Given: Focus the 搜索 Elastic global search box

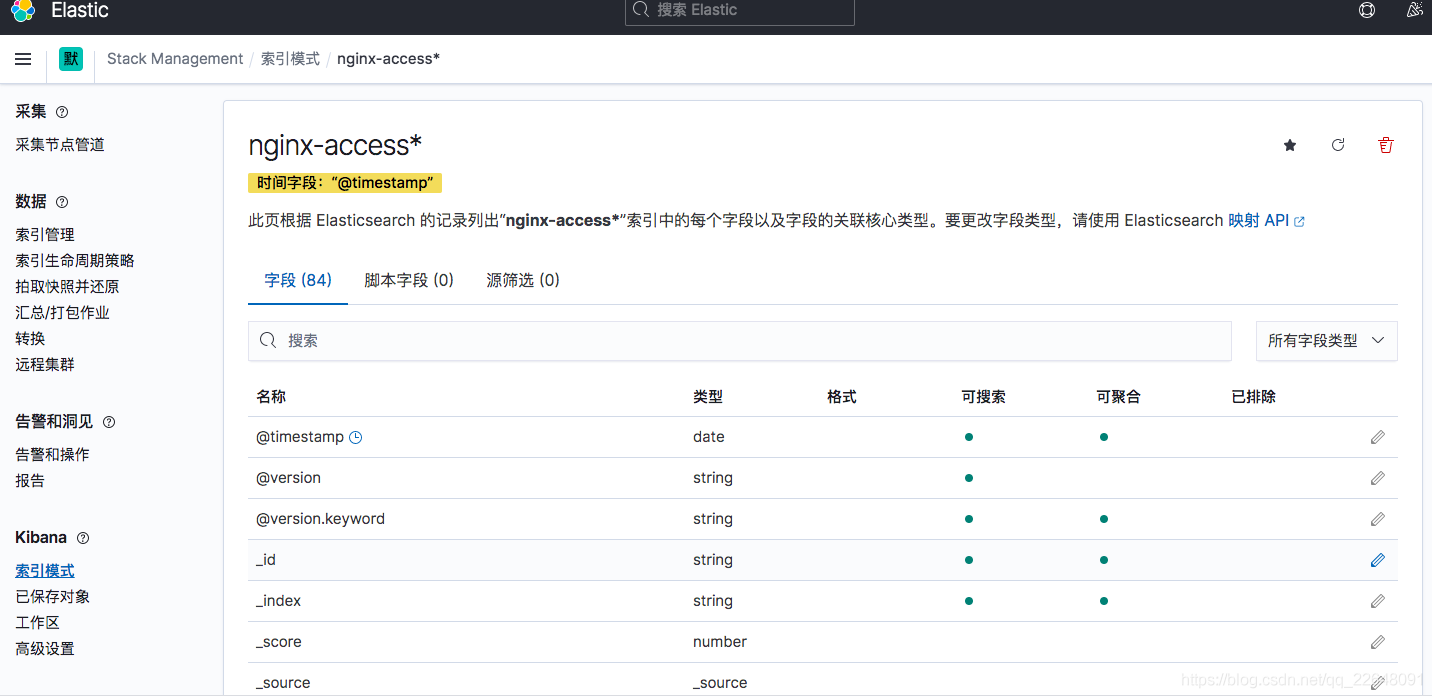Looking at the screenshot, I should tap(740, 10).
